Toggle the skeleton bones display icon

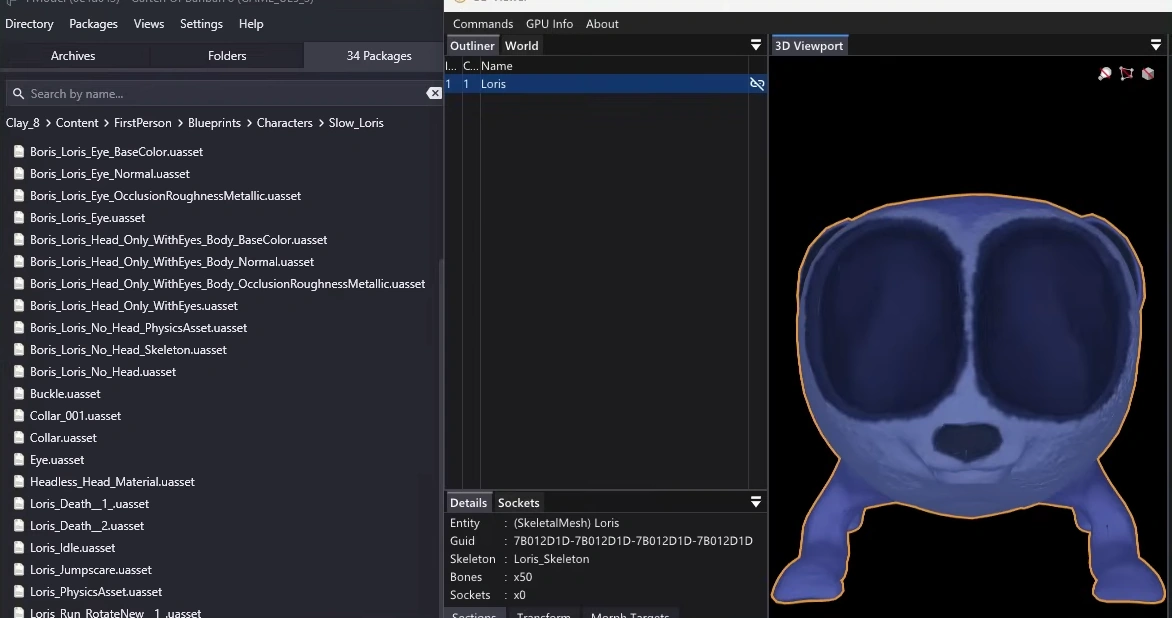[1127, 74]
